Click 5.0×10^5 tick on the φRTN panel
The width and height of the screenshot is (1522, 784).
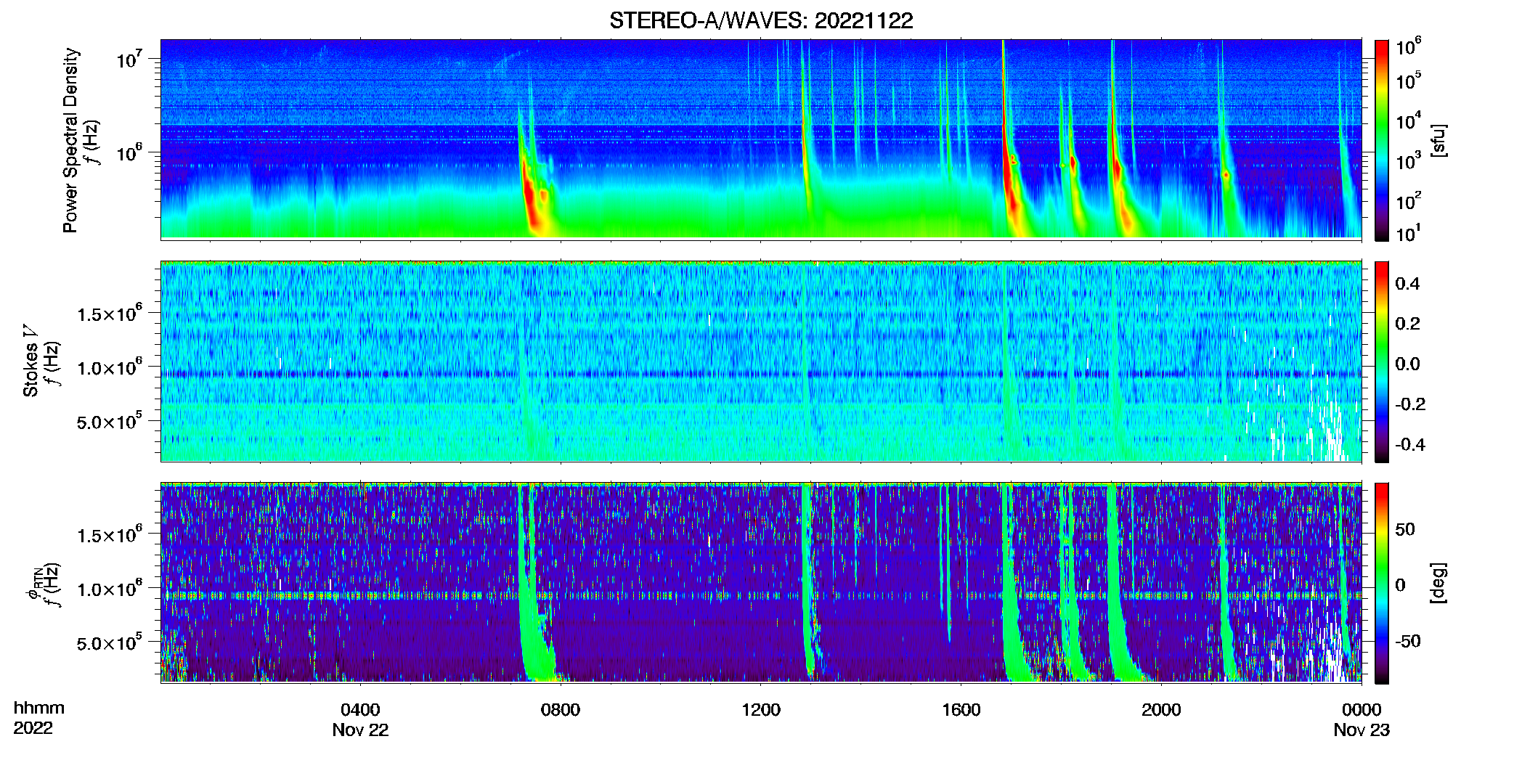(110, 642)
